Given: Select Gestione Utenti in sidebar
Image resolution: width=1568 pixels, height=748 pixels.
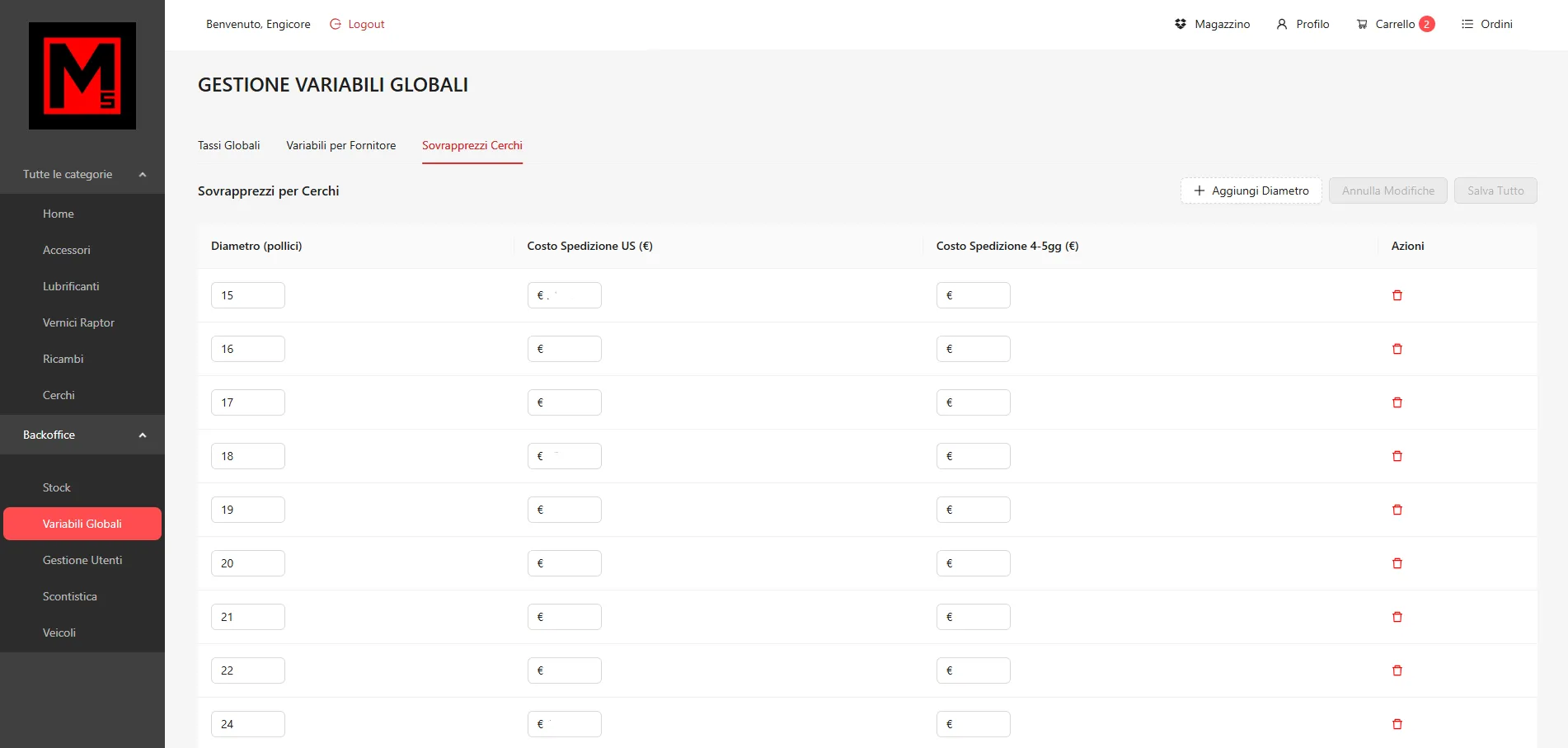Looking at the screenshot, I should 82,560.
